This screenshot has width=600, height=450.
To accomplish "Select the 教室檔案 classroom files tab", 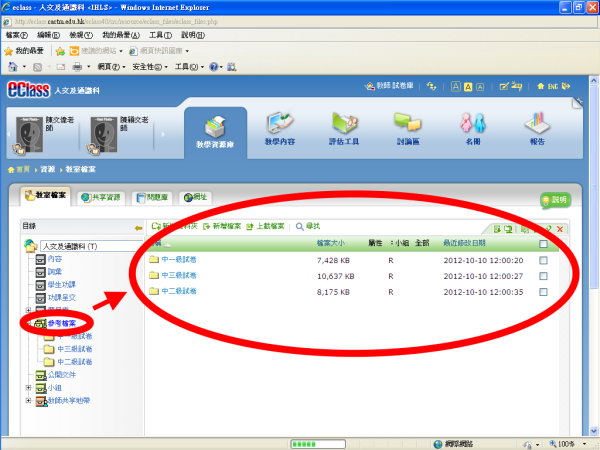I will pyautogui.click(x=45, y=196).
